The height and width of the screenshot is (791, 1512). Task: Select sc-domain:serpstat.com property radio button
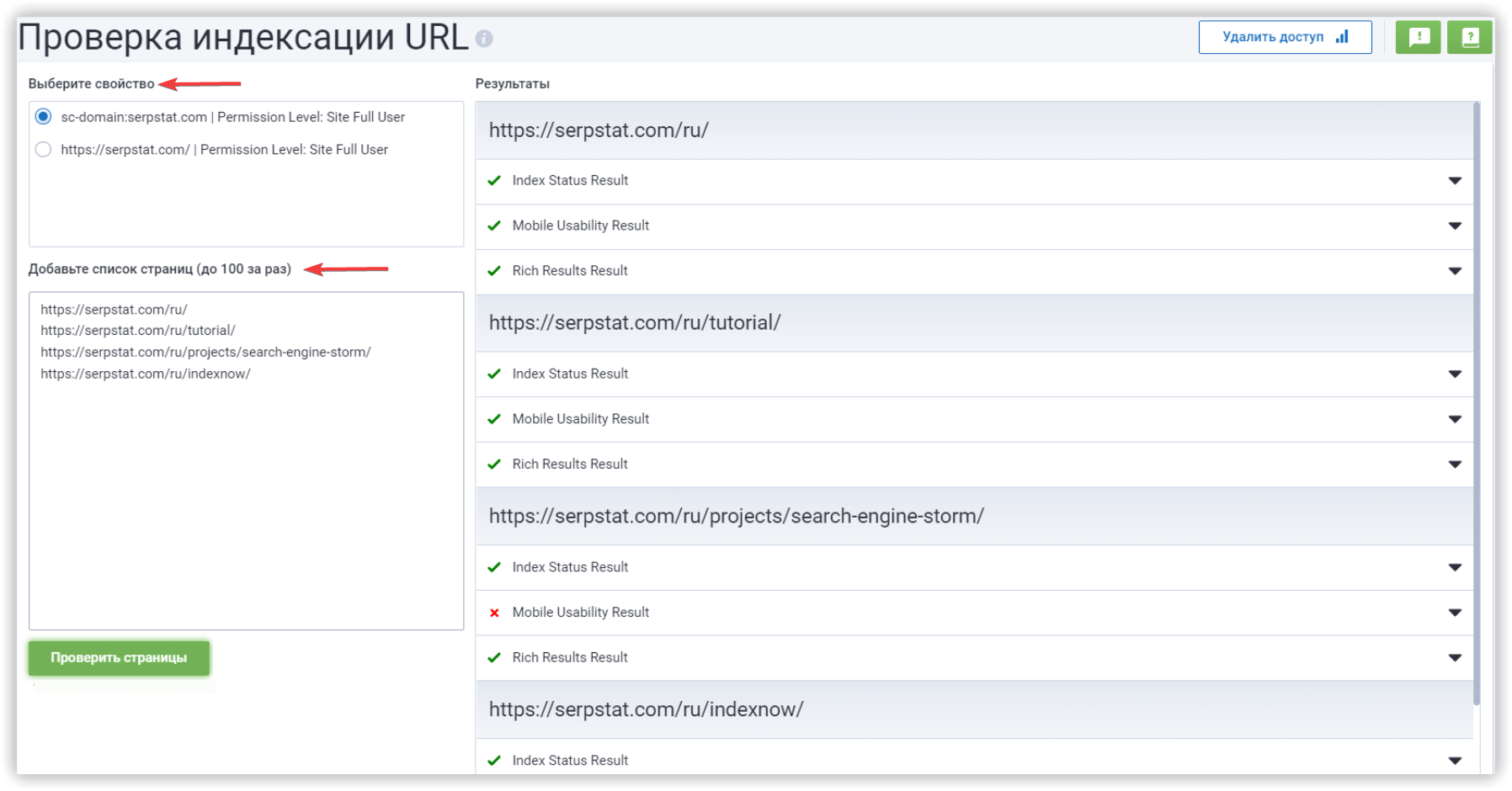tap(43, 117)
